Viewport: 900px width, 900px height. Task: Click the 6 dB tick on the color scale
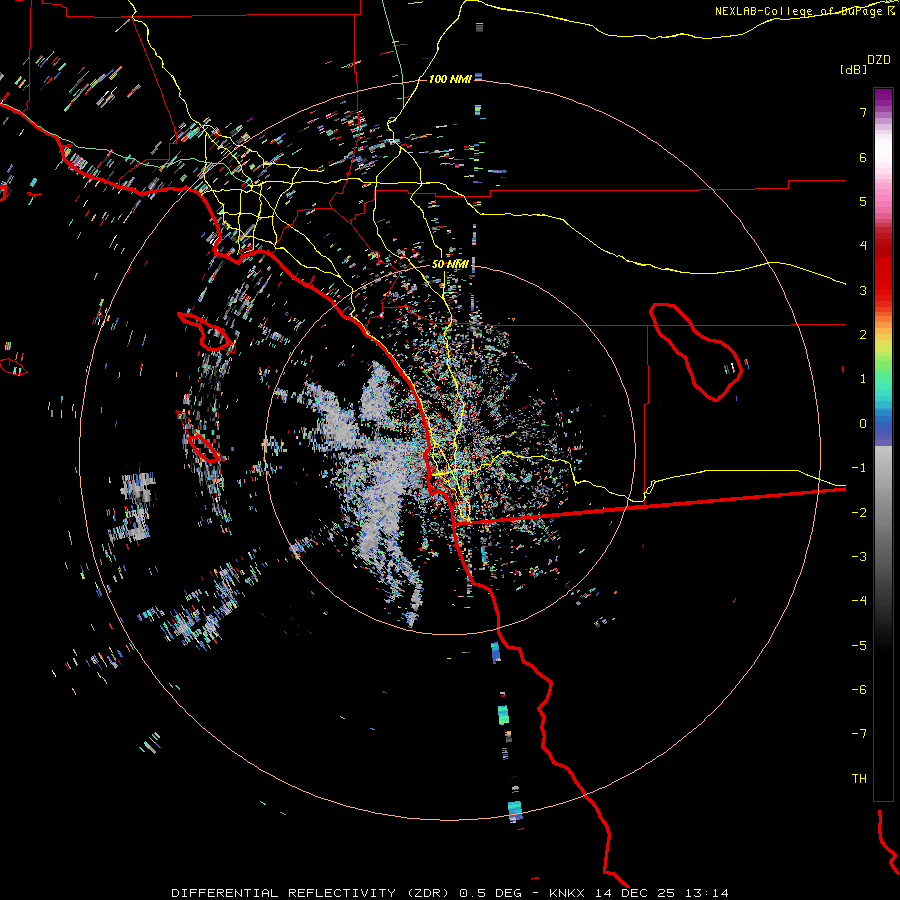[x=863, y=157]
